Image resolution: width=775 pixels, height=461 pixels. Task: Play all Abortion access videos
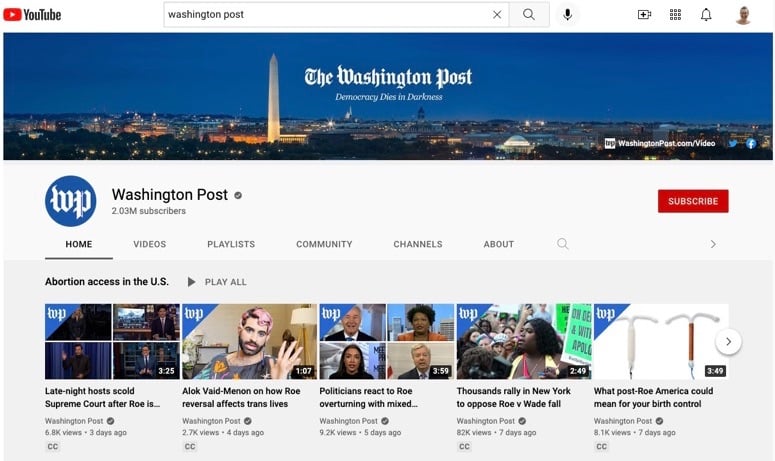pos(217,282)
